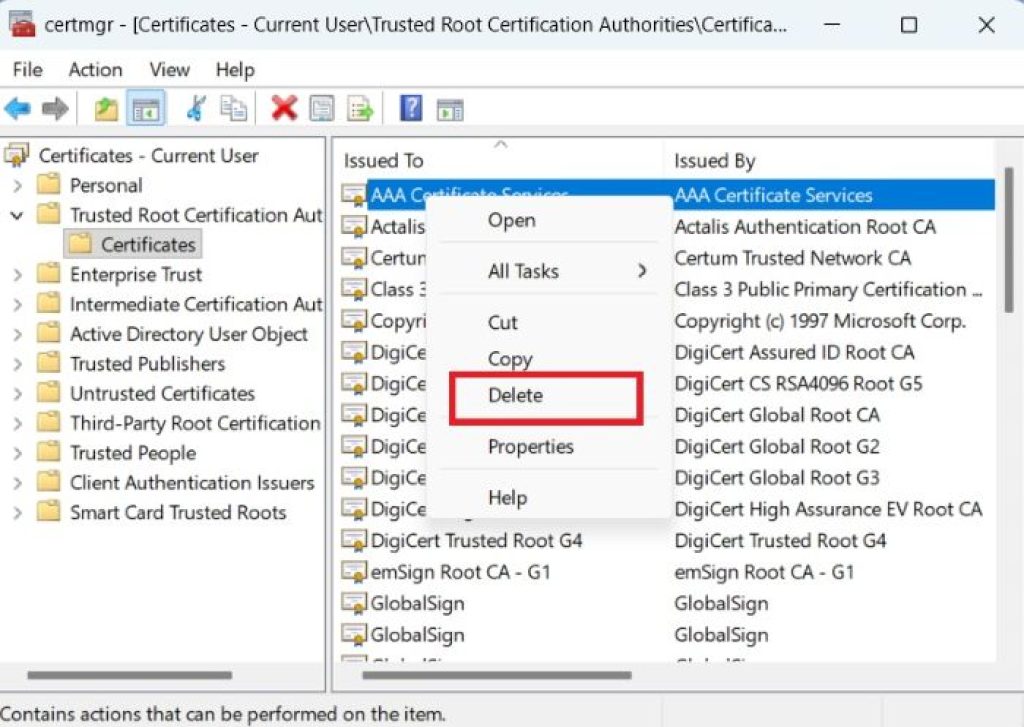
Task: Click the folder icon next to Untrusted Certificates
Action: pos(48,393)
